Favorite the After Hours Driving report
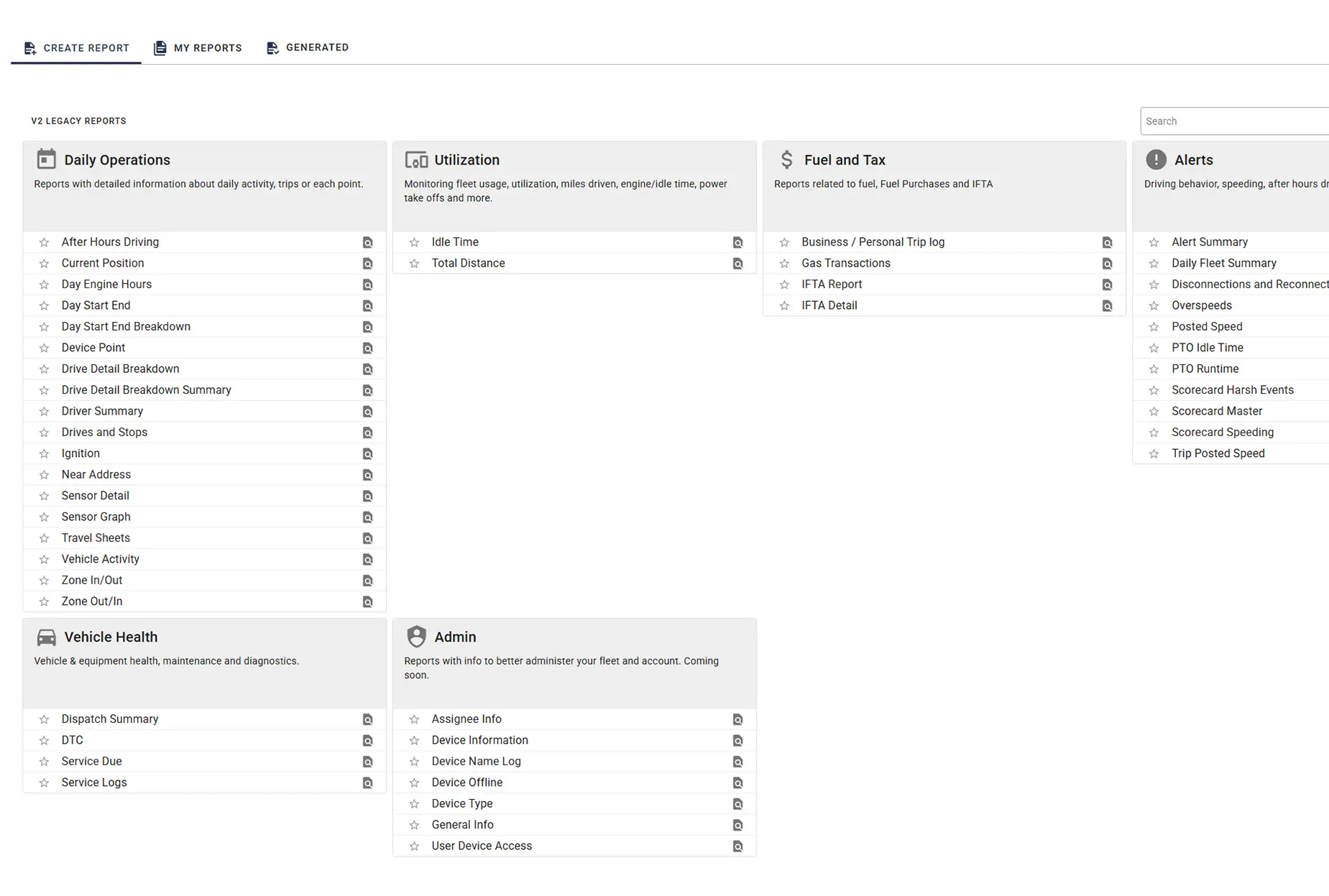1329x896 pixels. pos(45,242)
